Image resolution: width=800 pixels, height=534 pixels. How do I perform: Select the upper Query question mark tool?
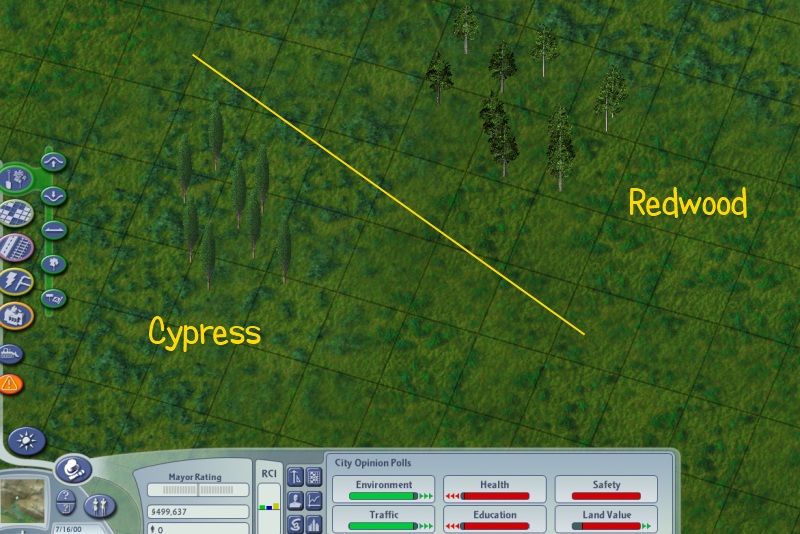tap(65, 495)
